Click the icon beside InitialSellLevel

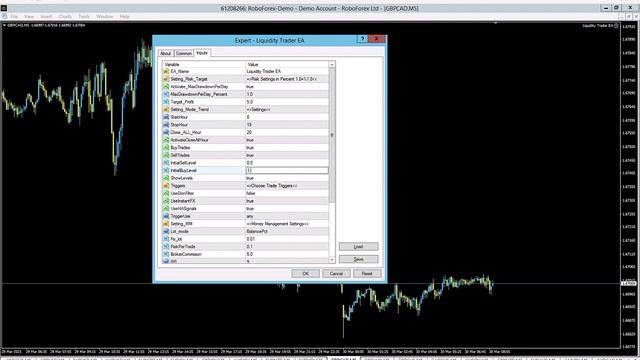click(x=166, y=163)
